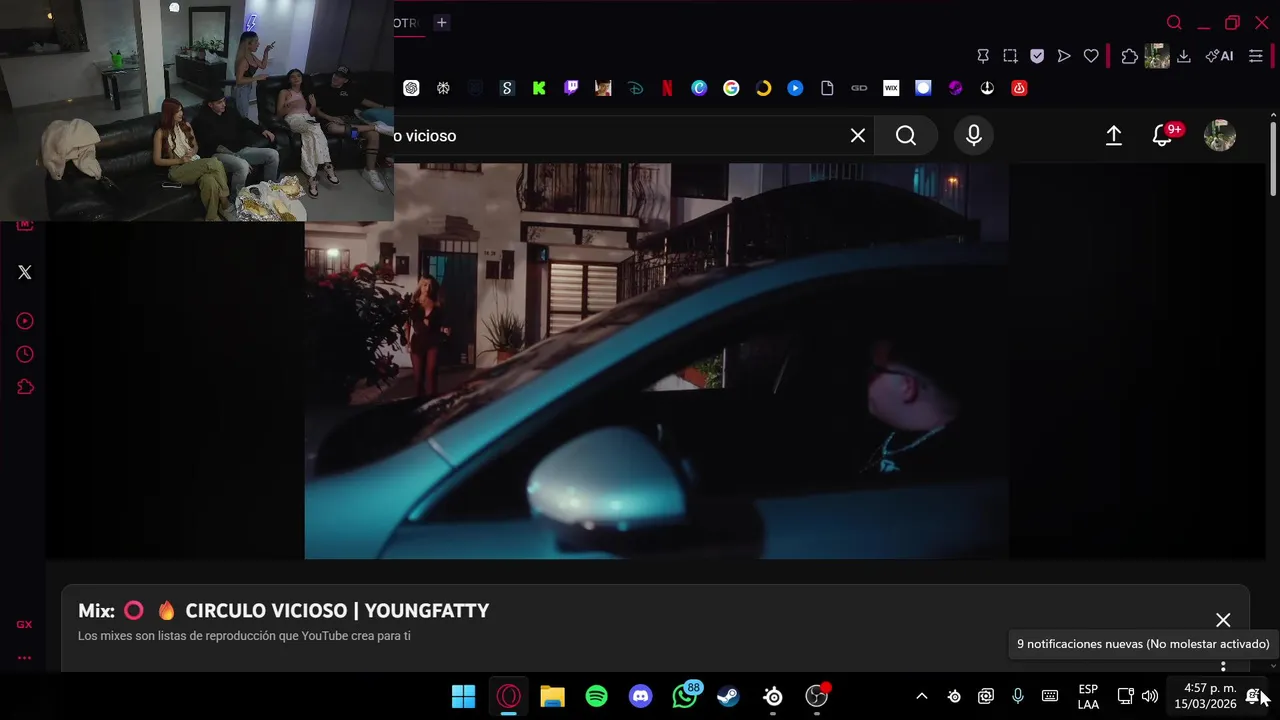
Task: Clear the YouTube search text
Action: [x=858, y=135]
